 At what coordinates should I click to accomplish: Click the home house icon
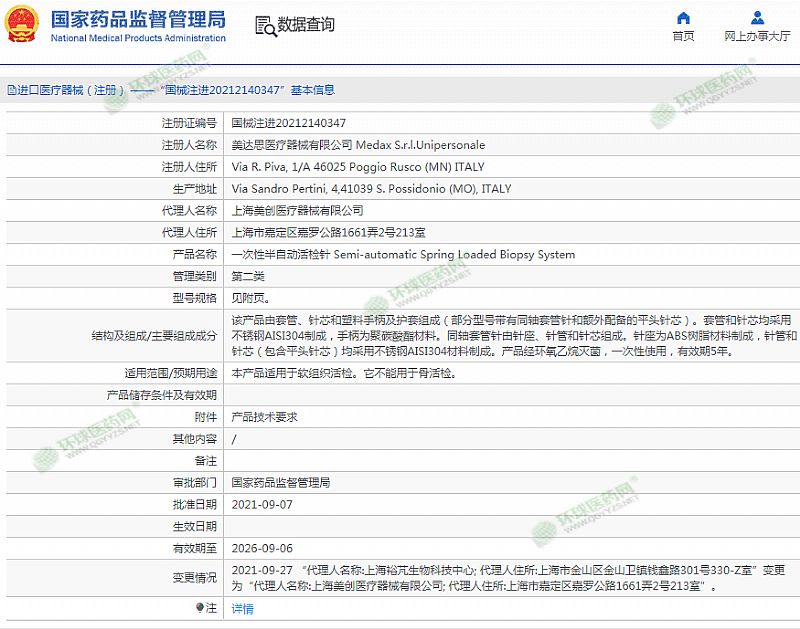683,17
